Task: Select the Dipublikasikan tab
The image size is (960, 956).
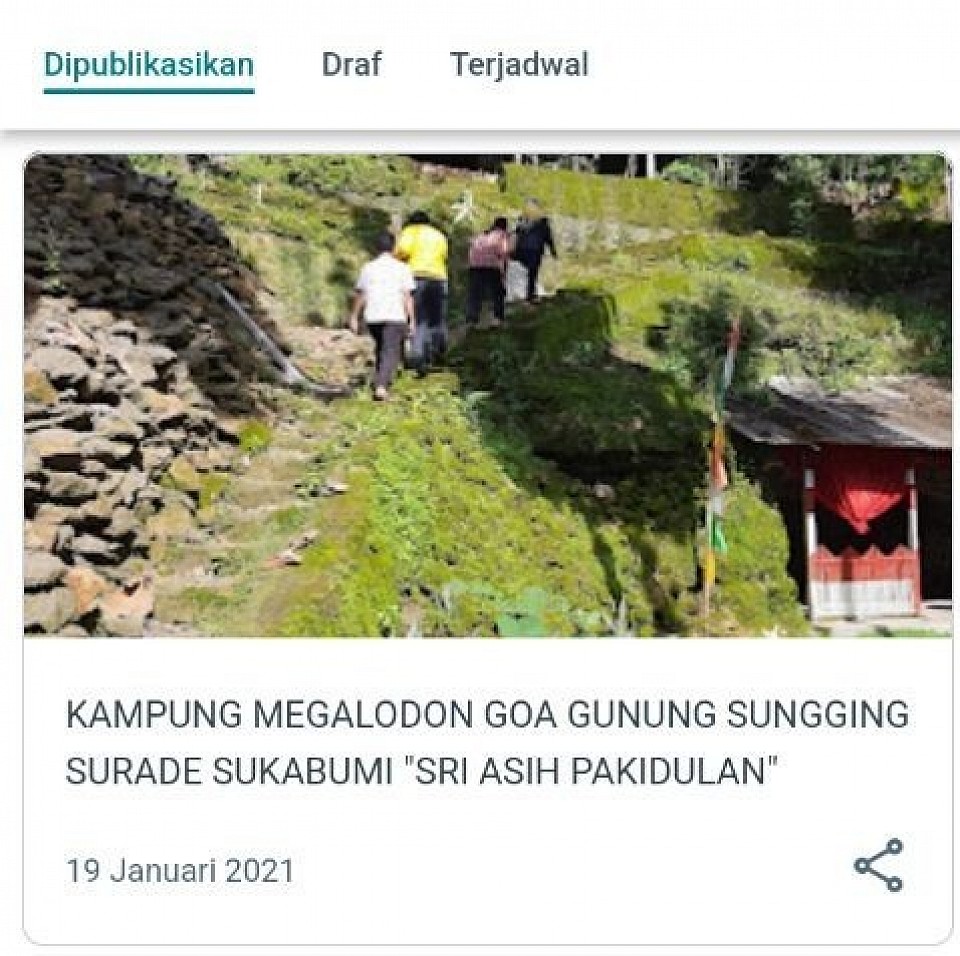Action: 149,66
